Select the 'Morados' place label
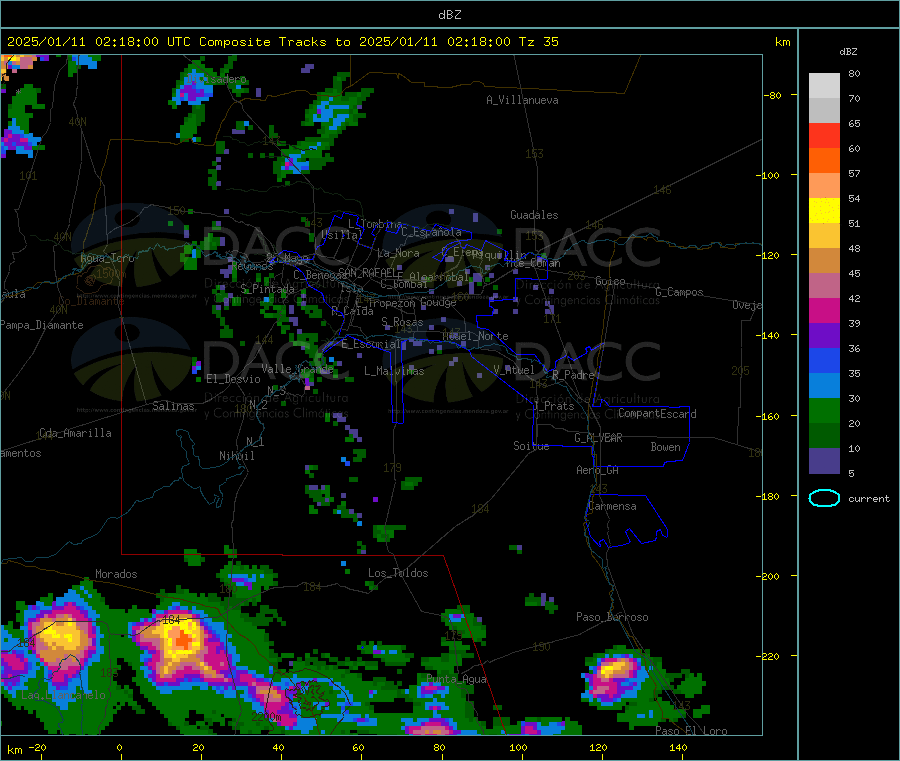Viewport: 900px width, 761px height. click(x=116, y=574)
